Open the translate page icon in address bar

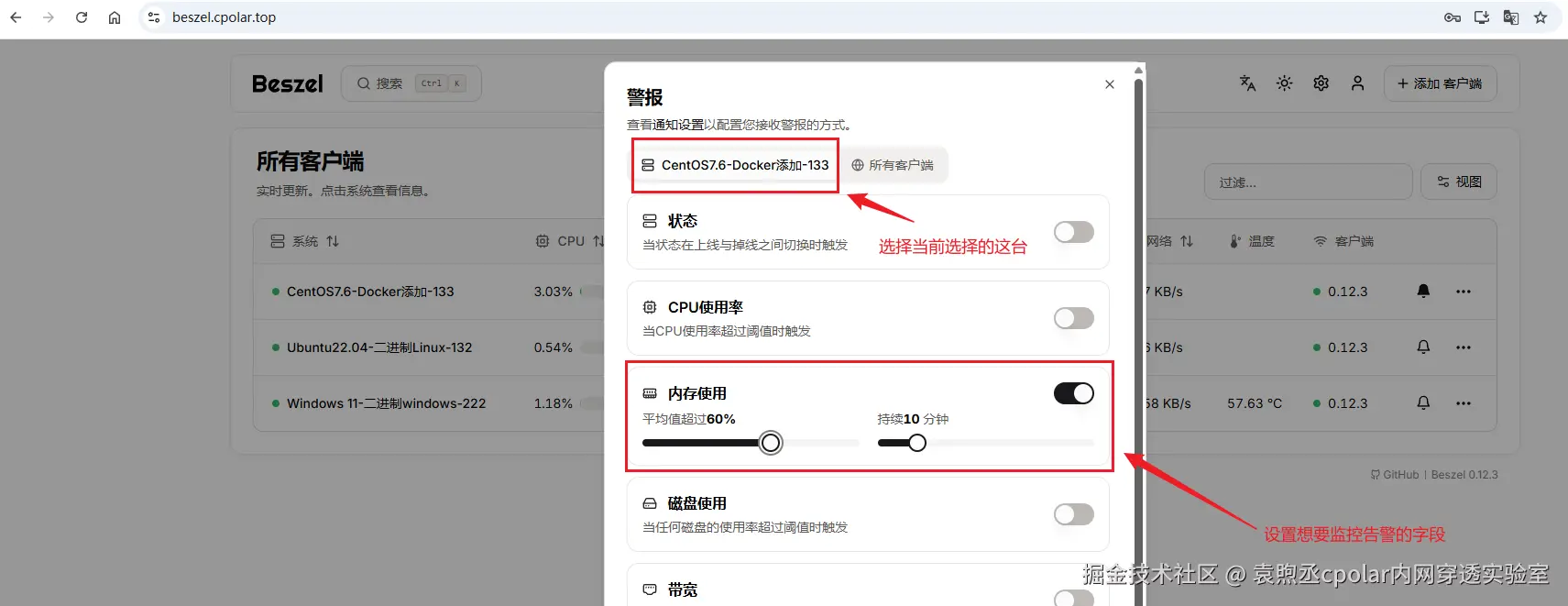(1511, 17)
